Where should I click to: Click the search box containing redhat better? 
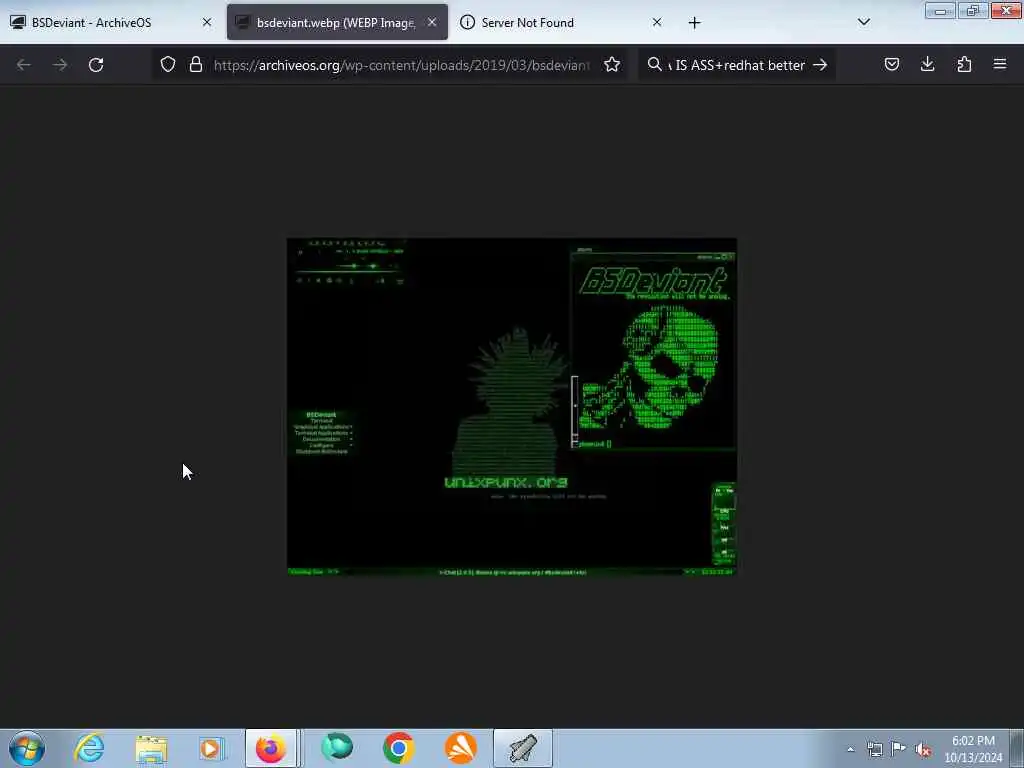738,65
